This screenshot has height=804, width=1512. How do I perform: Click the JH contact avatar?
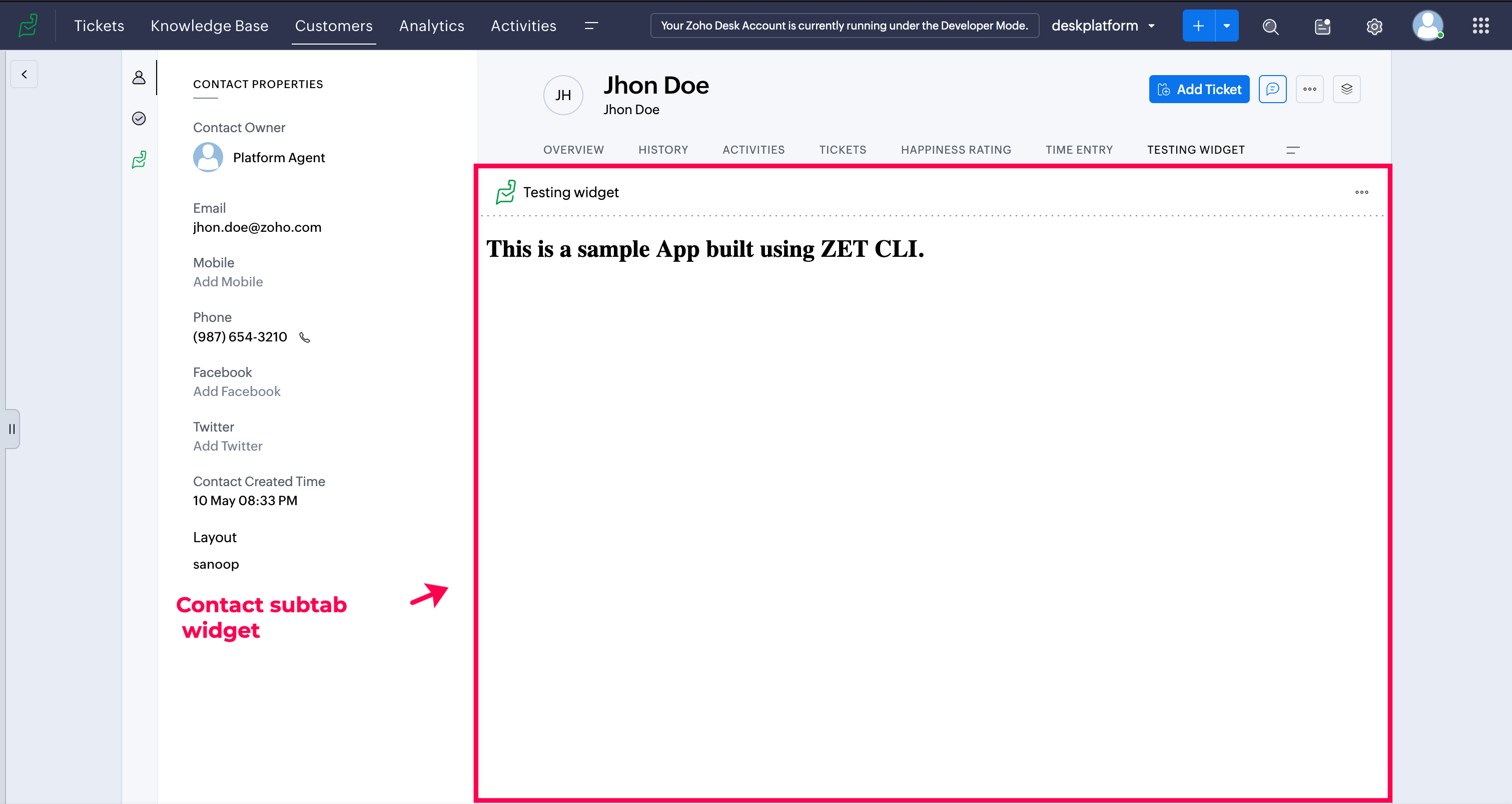click(x=563, y=95)
